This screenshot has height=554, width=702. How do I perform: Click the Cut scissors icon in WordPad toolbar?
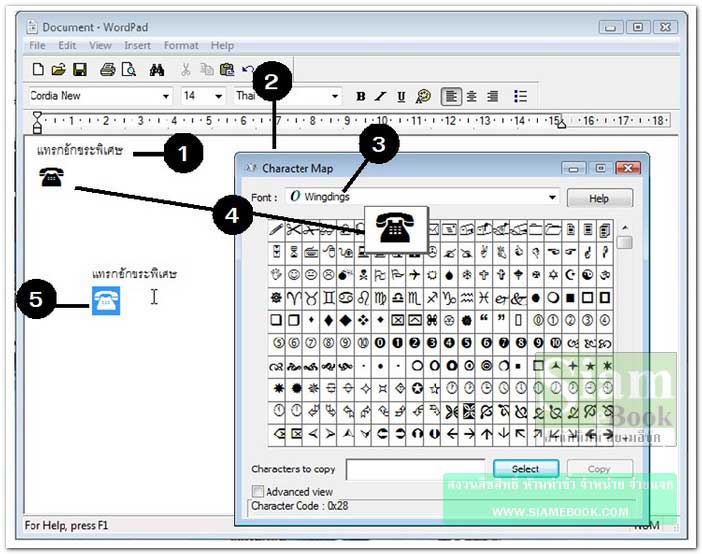185,69
